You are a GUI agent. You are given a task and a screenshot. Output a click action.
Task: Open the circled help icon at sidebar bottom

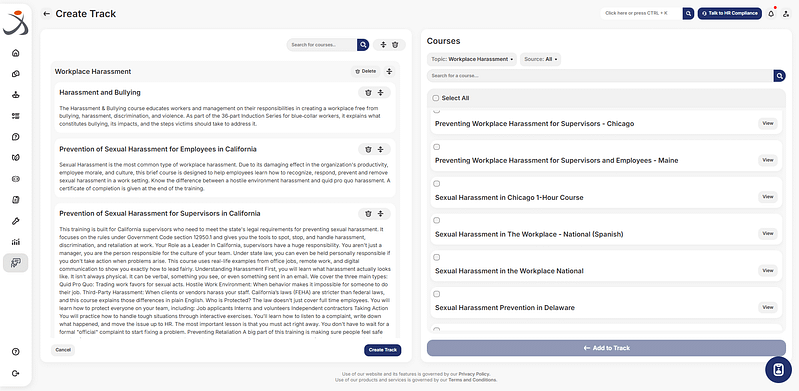(x=15, y=352)
